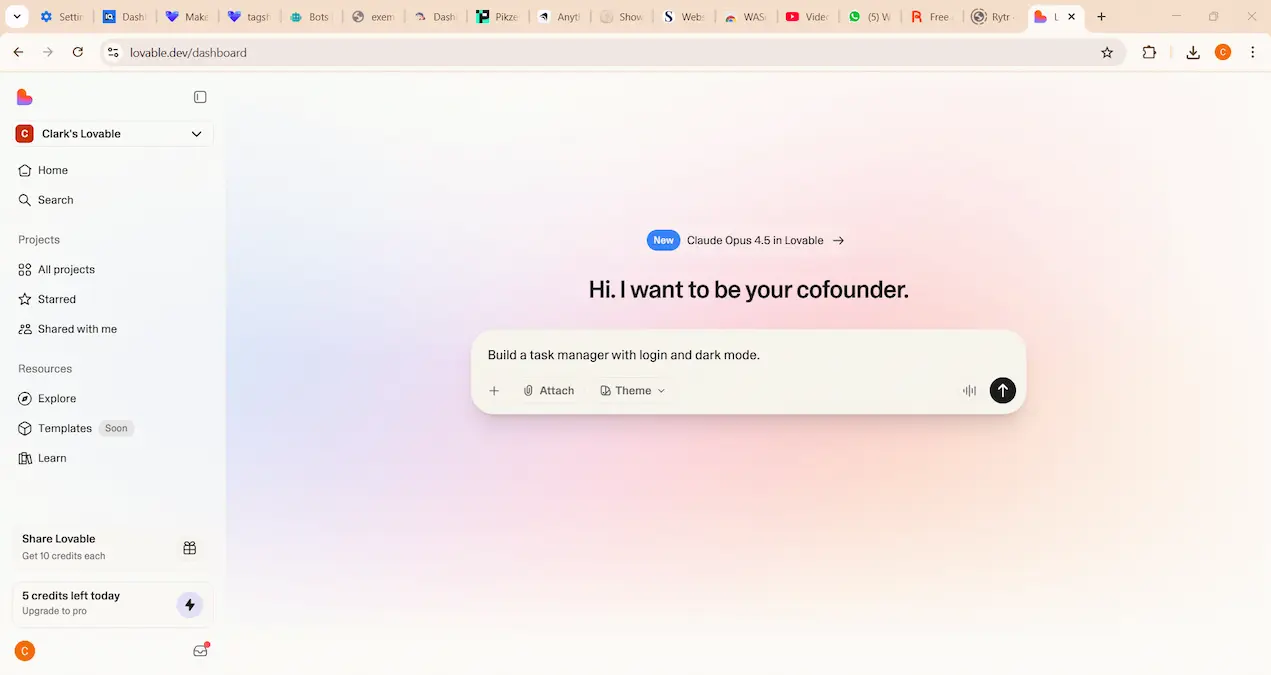The height and width of the screenshot is (675, 1271).
Task: Click the plus icon in prompt box
Action: [494, 391]
